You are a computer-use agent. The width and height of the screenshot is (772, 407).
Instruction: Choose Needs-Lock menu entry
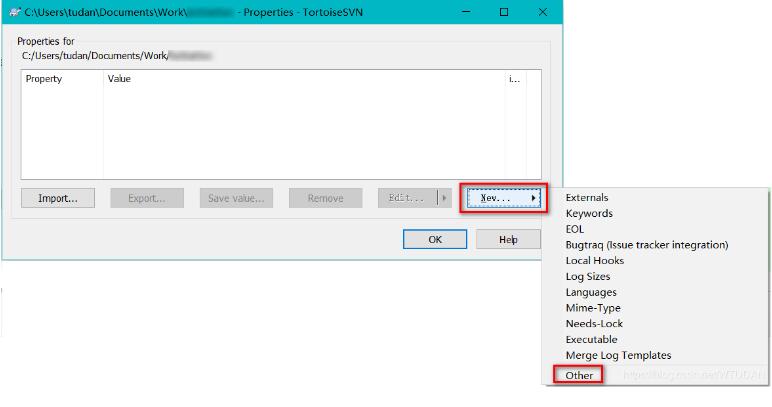(x=594, y=323)
